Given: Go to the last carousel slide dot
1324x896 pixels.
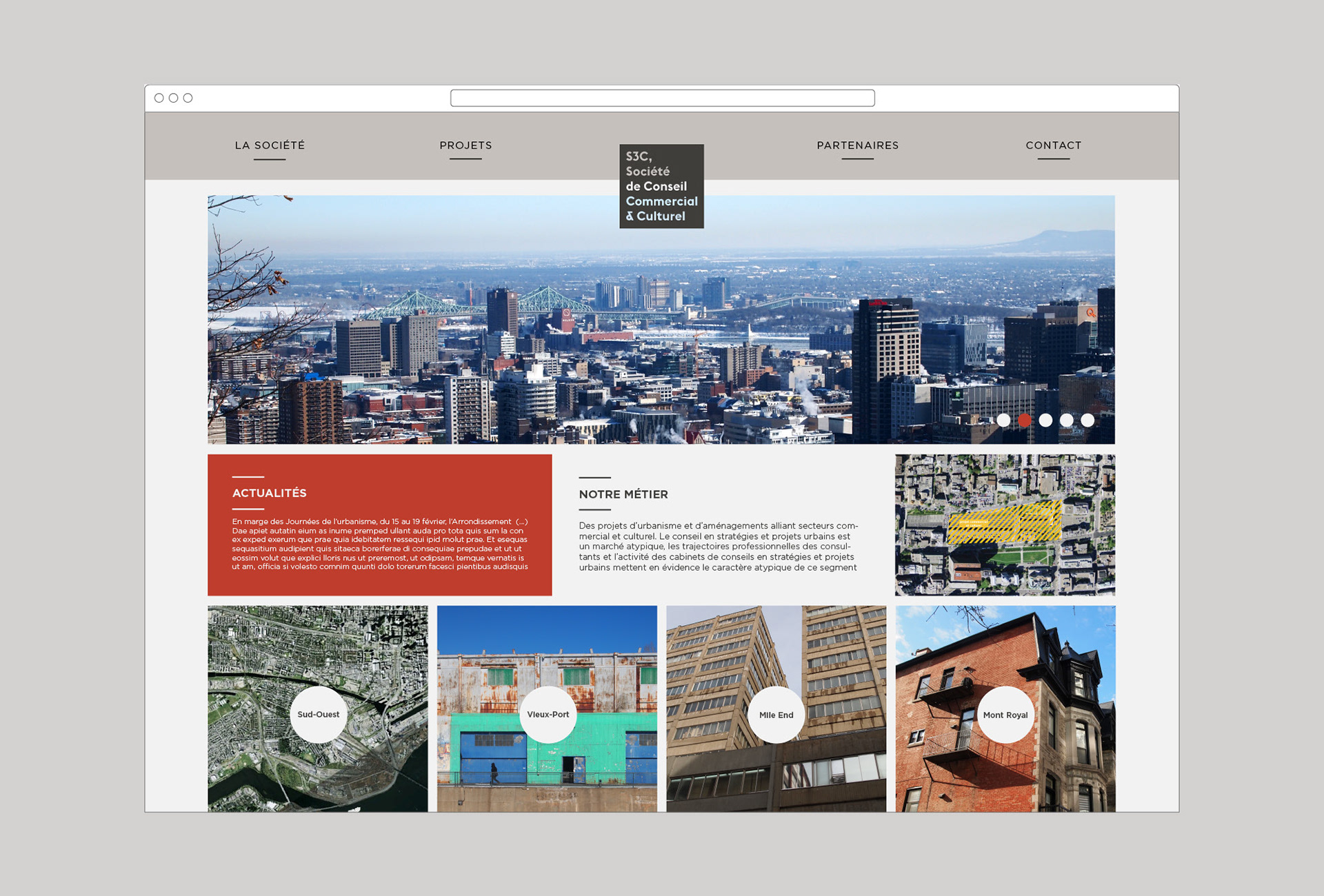Looking at the screenshot, I should [1087, 420].
